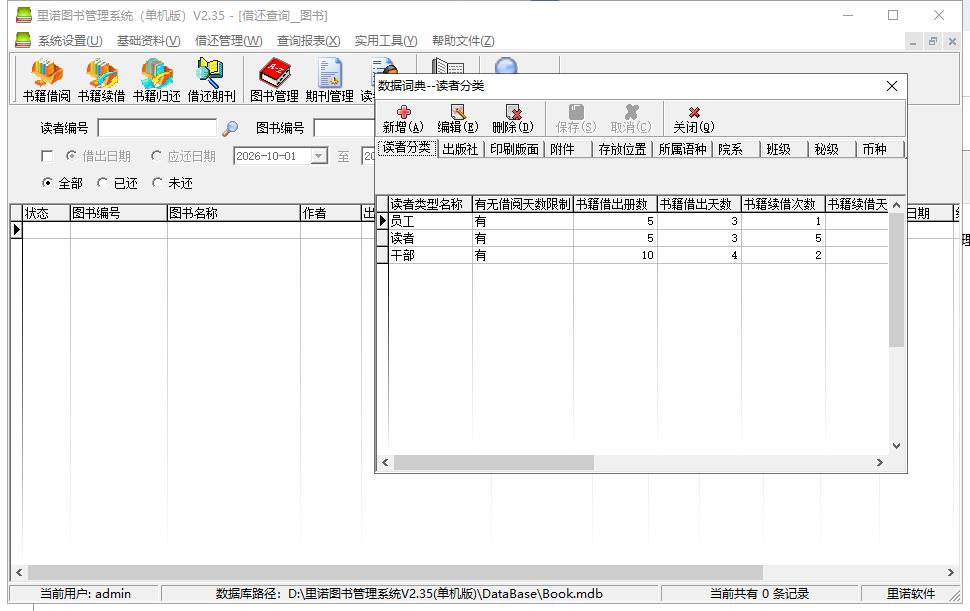Open the 借还期刊 toolbar icon
970x611 pixels.
pos(212,80)
